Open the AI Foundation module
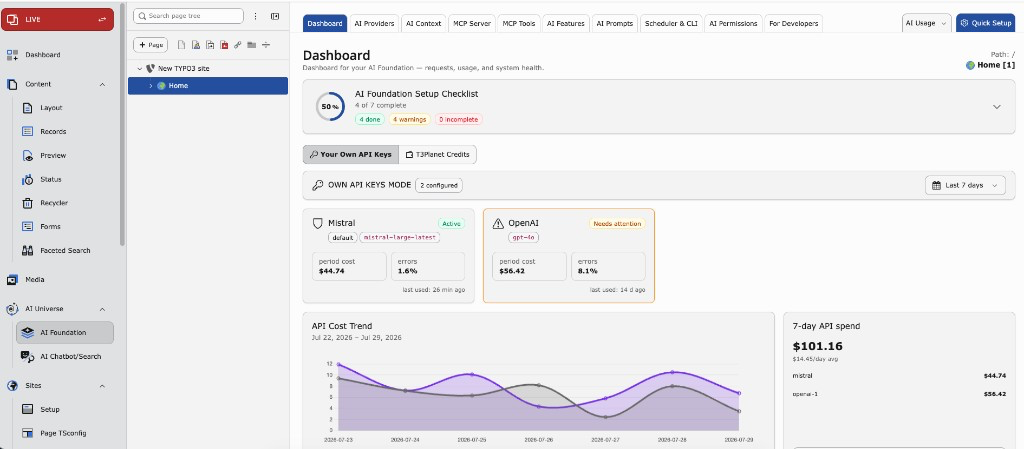This screenshot has width=1024, height=449. pos(65,332)
